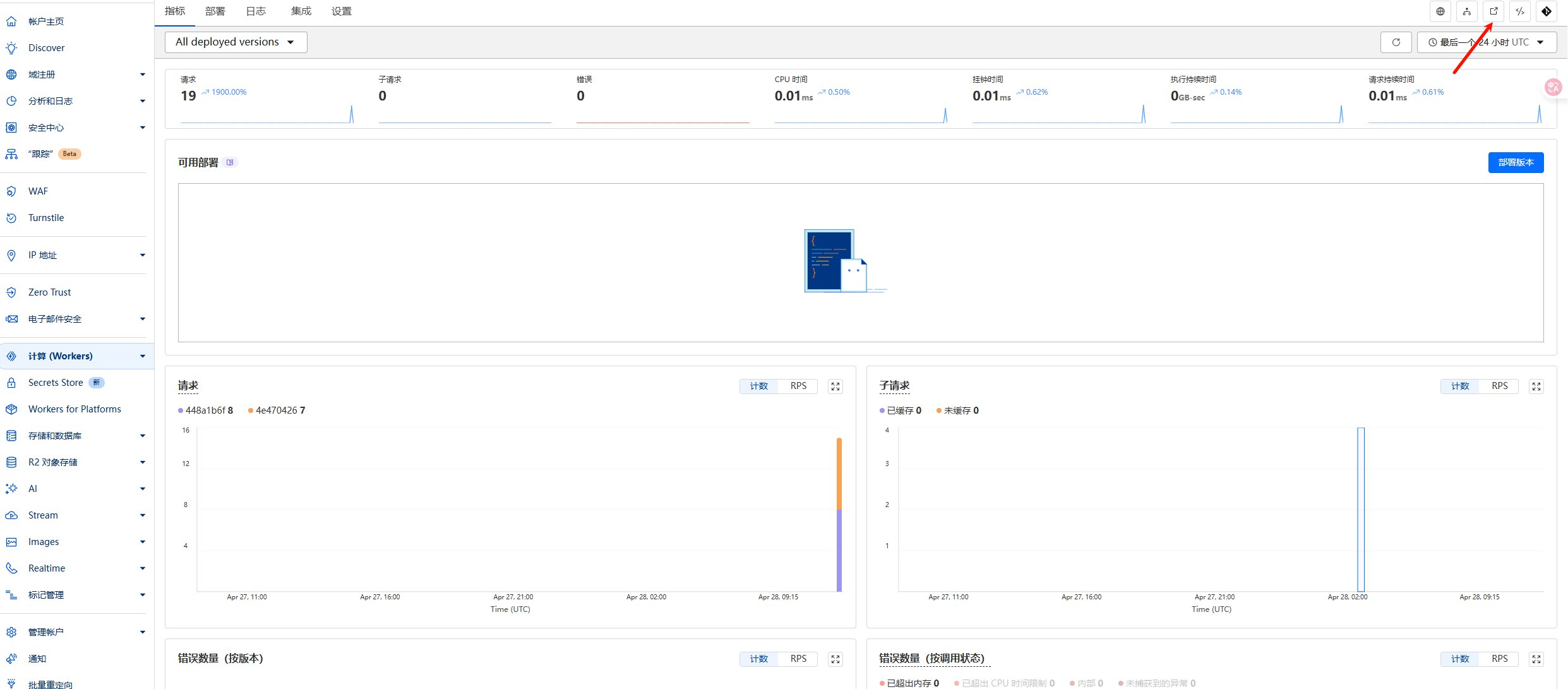1568x689 pixels.
Task: Open the 设置 tab
Action: 342,11
